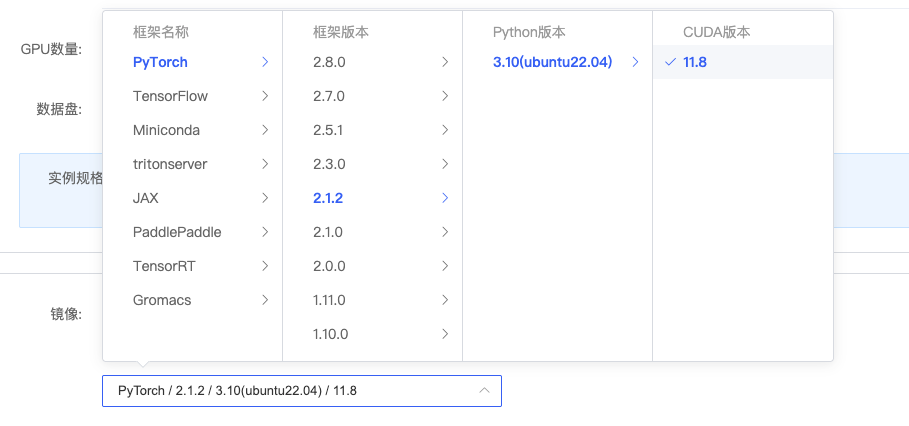Expand Miniconda chevron arrow
Screen dimensions: 909x426
point(265,130)
